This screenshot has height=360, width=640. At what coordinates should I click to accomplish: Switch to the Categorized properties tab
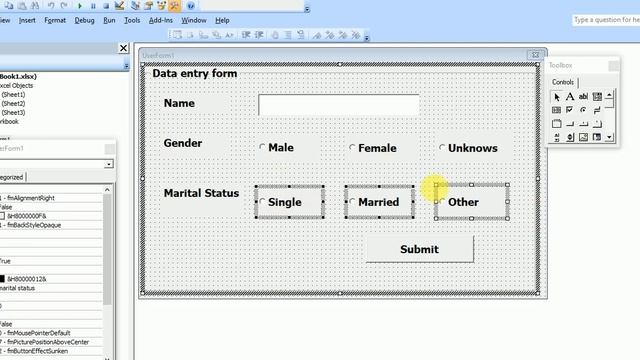pos(11,177)
